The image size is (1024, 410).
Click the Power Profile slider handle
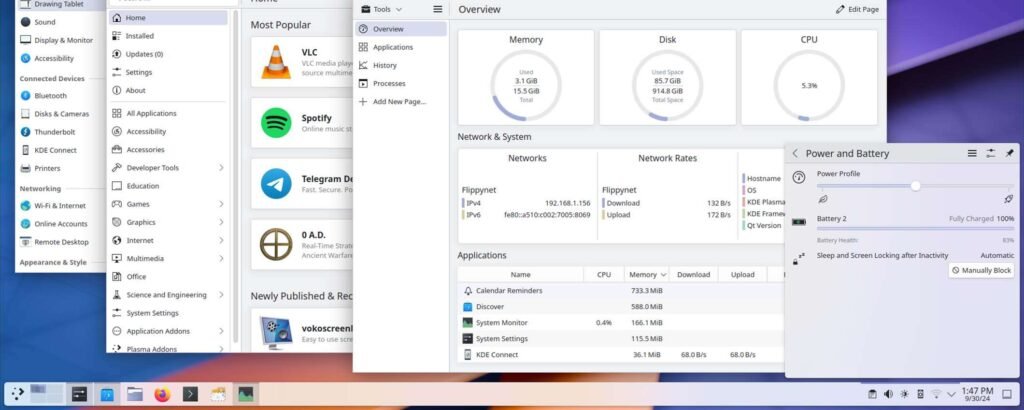[x=915, y=185]
